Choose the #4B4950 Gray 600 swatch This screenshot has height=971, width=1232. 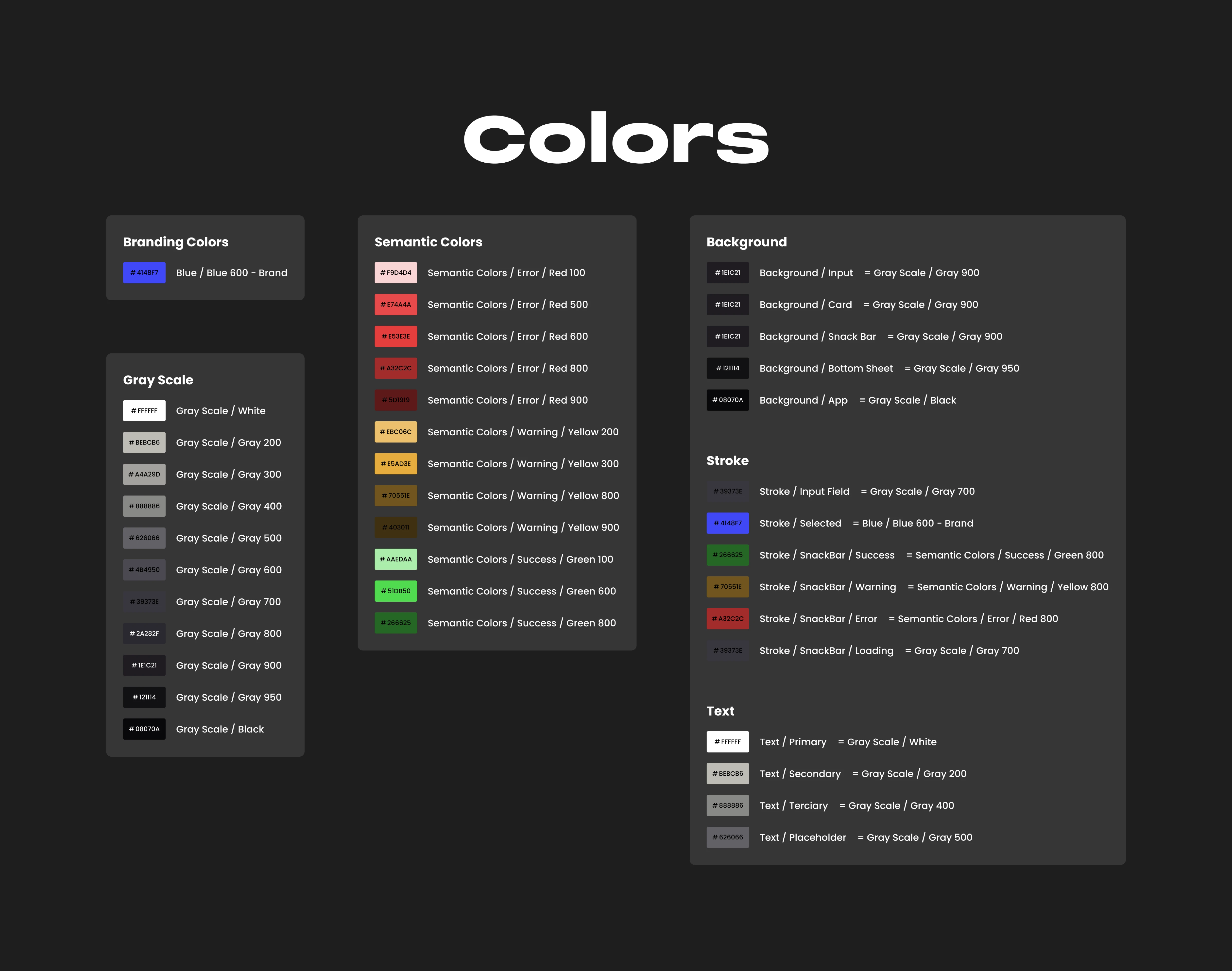tap(144, 570)
